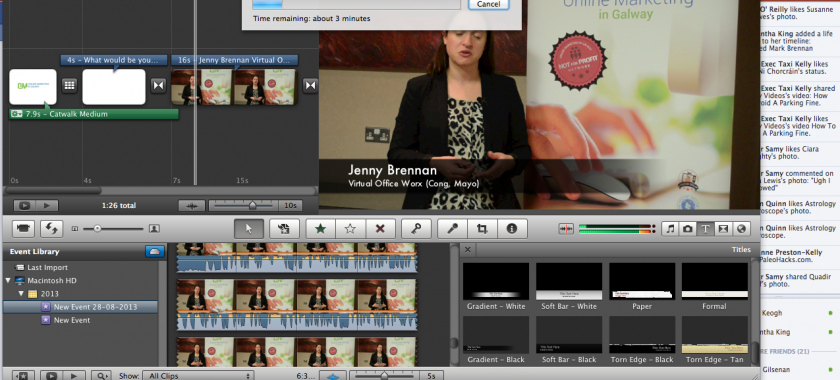The image size is (840, 380).
Task: Show the Maps and Backgrounds globe browser
Action: pyautogui.click(x=741, y=229)
